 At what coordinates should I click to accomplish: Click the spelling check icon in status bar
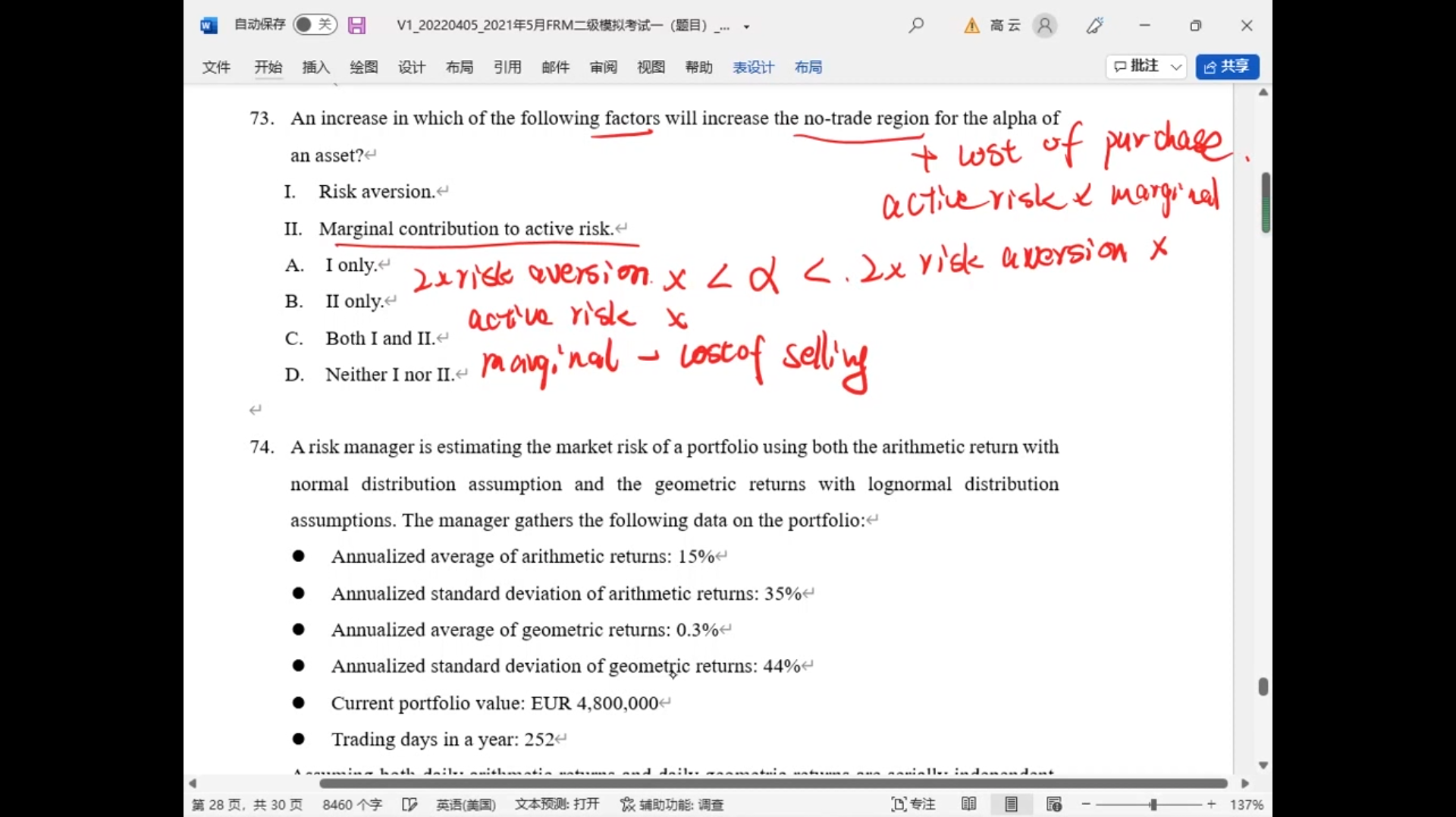pos(409,804)
